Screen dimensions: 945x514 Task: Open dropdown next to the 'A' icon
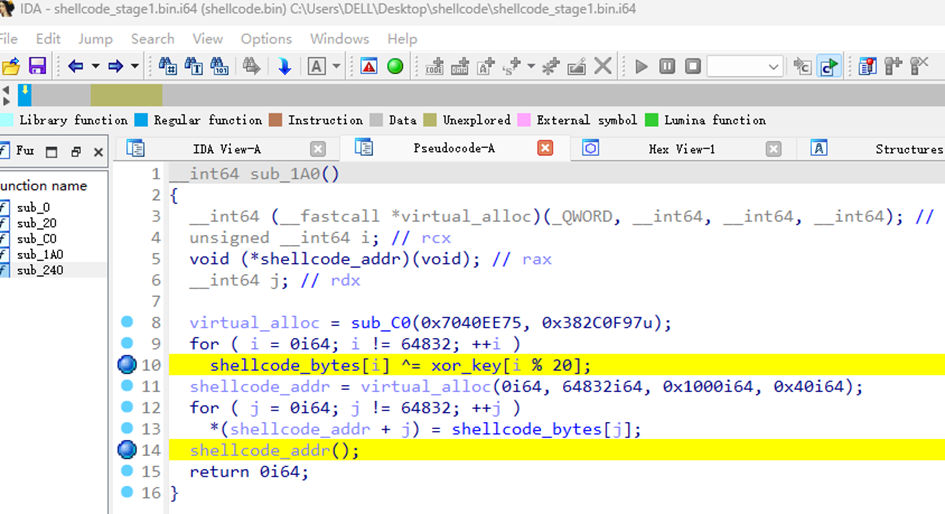click(336, 66)
